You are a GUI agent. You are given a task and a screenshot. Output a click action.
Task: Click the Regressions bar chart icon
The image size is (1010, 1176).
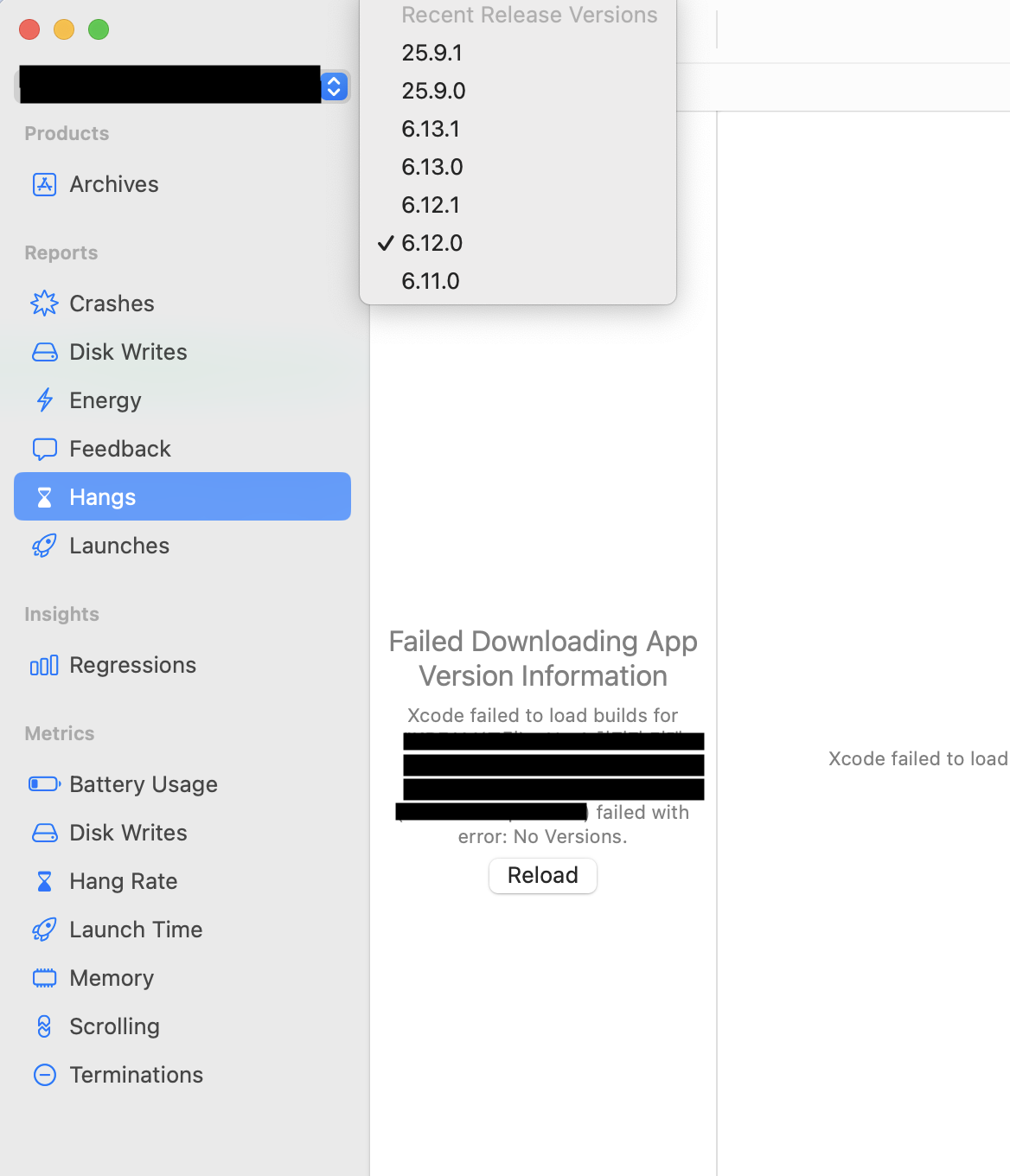click(x=44, y=665)
